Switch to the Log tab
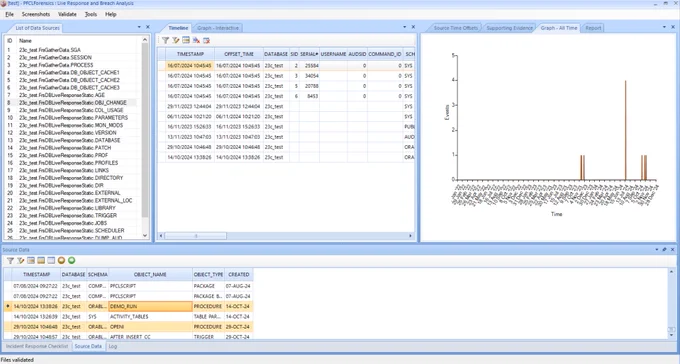This screenshot has width=680, height=364. (x=113, y=346)
